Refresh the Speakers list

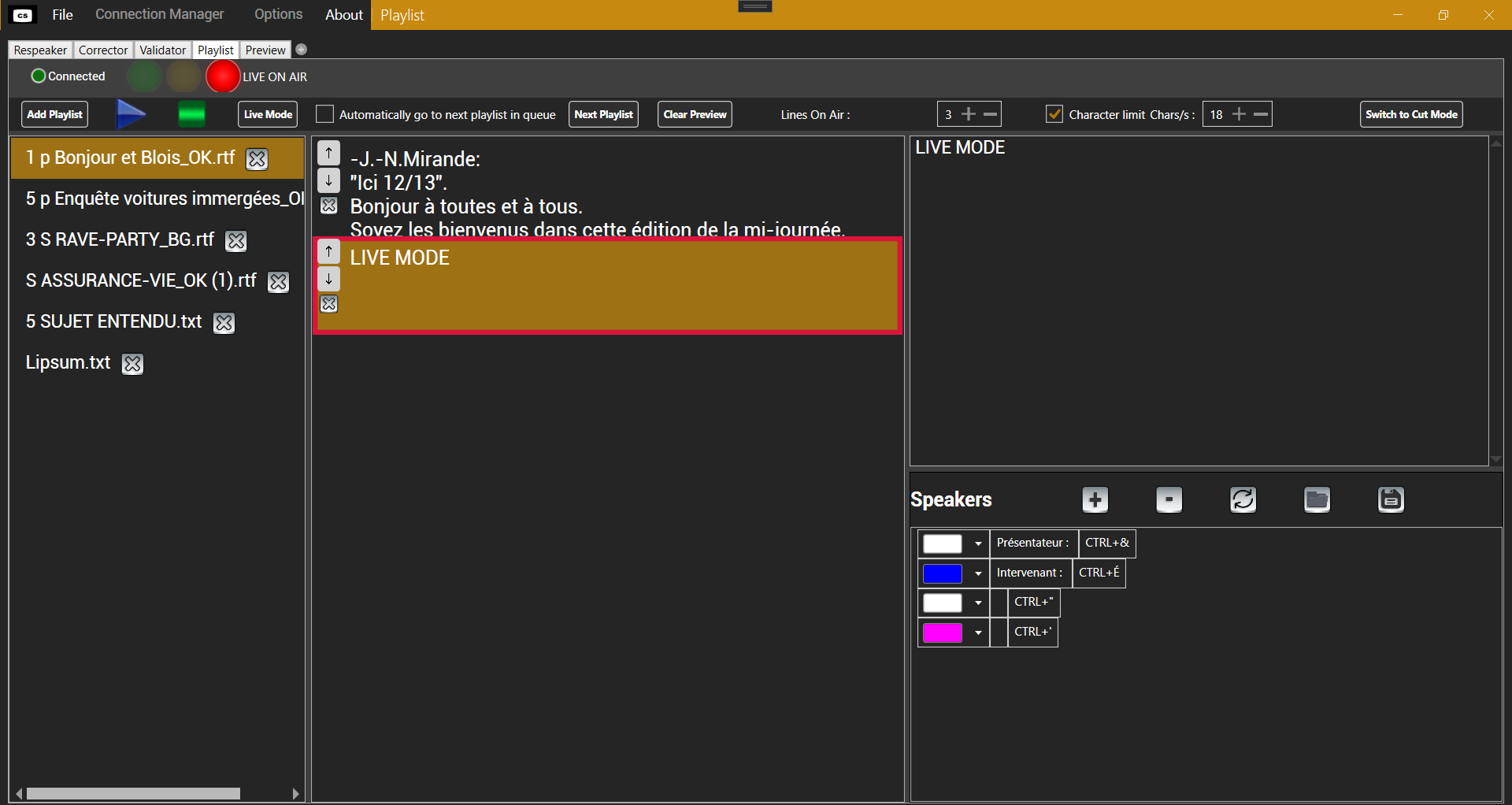tap(1243, 499)
